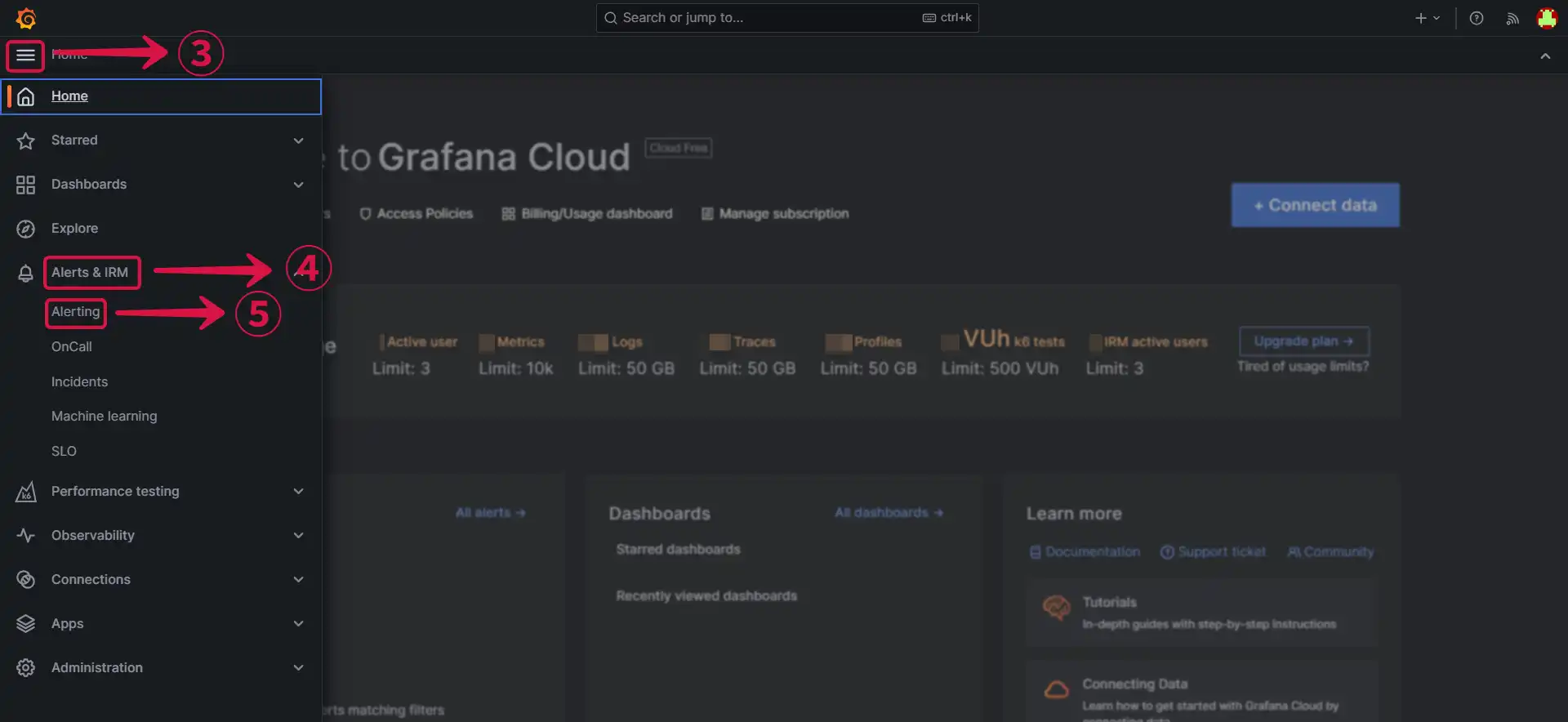Click the plus add new icon
Screen dimensions: 1568x722
click(1421, 18)
